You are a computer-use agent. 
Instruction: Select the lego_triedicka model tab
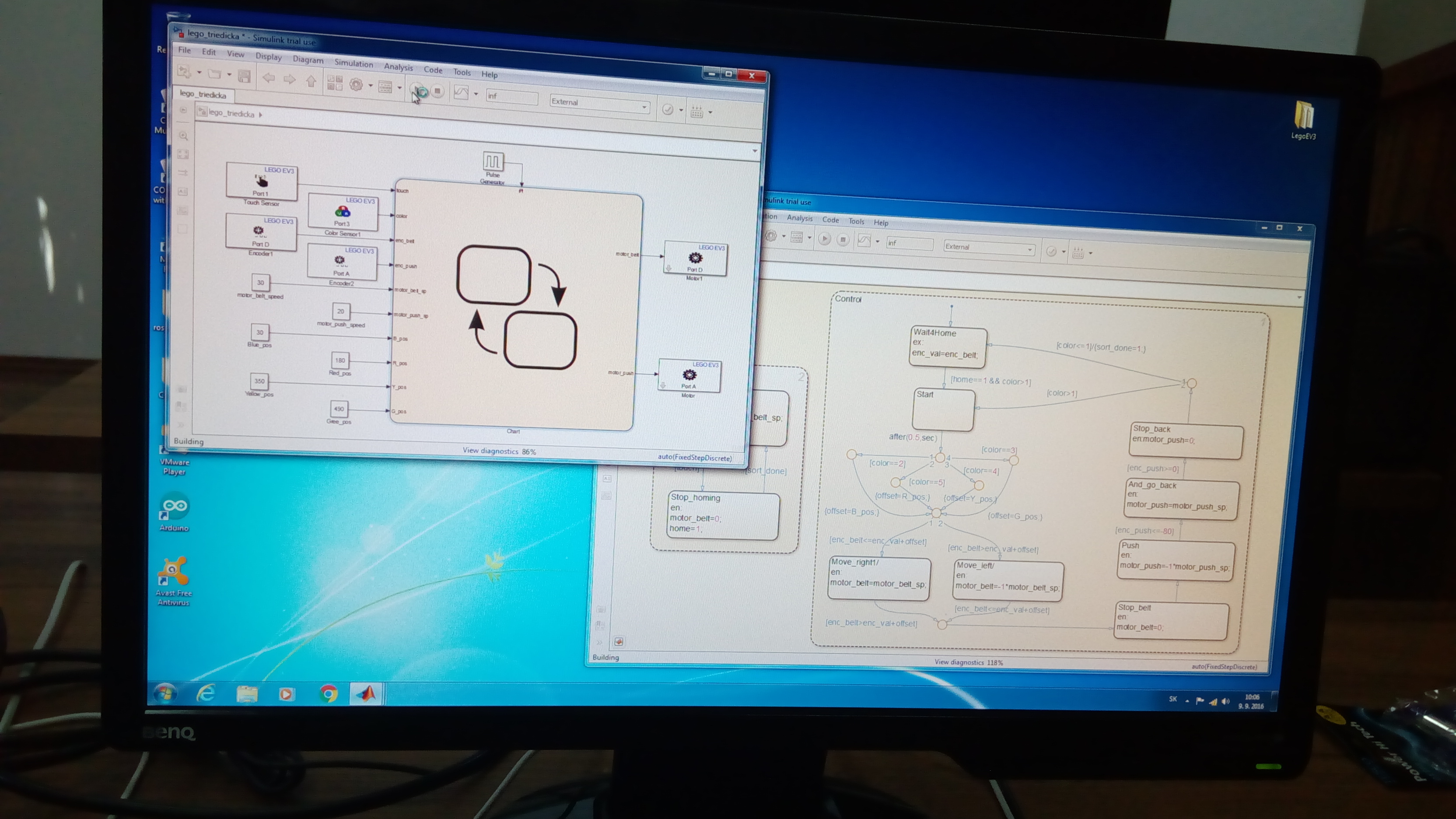point(203,94)
